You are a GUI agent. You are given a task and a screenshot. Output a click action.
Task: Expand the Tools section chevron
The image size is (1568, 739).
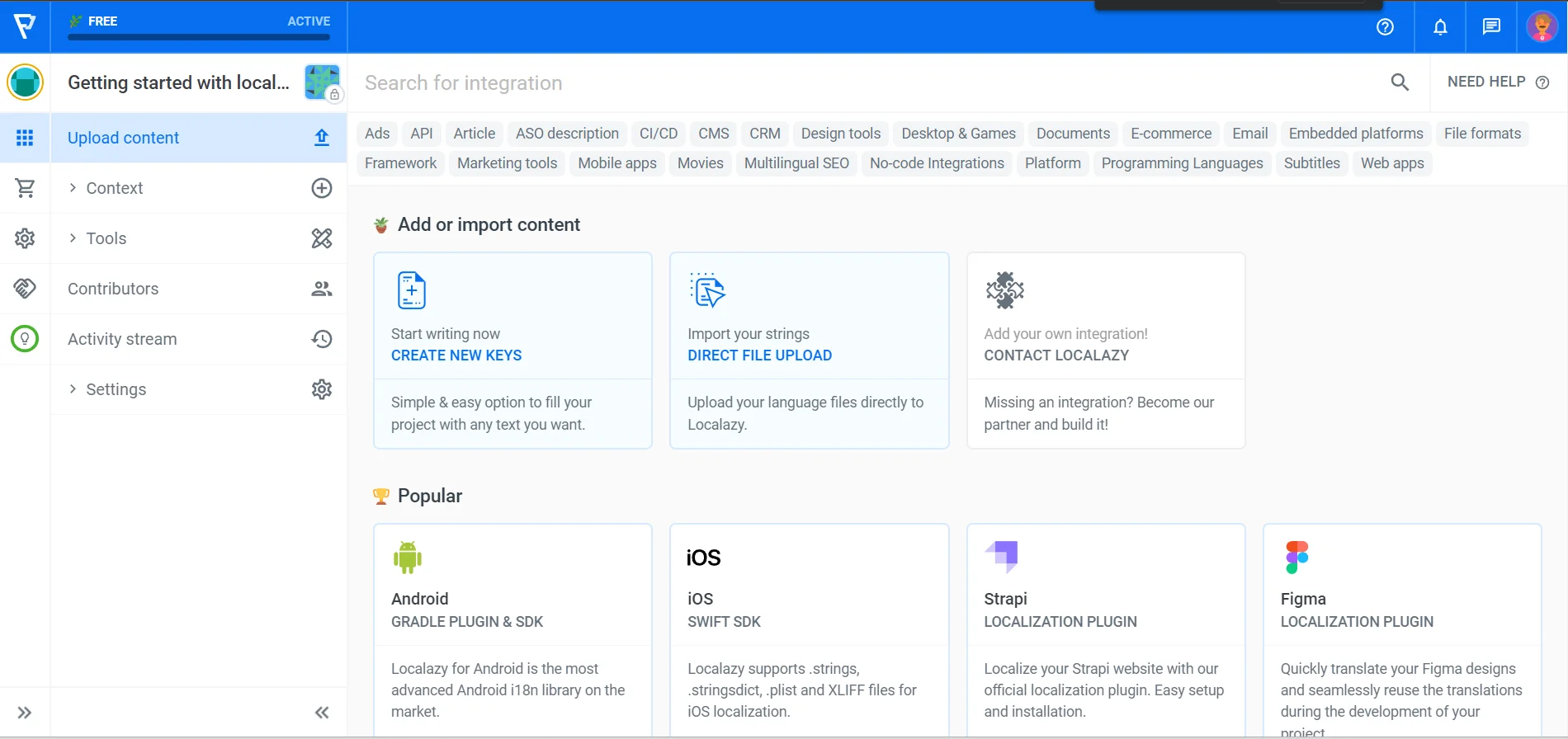(73, 238)
